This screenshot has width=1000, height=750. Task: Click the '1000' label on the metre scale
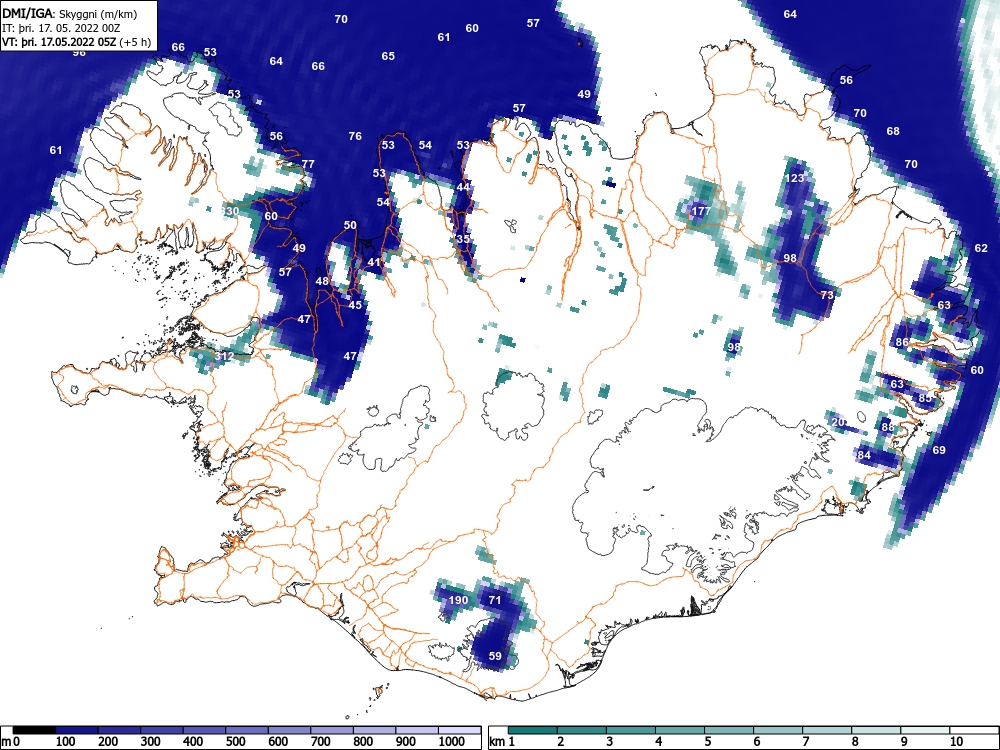click(x=452, y=742)
